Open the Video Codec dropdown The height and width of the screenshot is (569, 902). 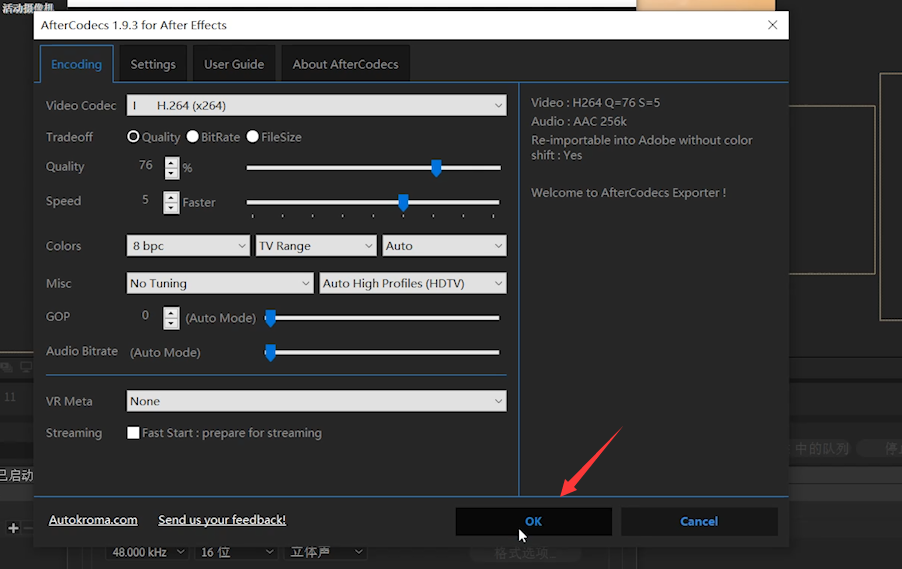point(316,105)
